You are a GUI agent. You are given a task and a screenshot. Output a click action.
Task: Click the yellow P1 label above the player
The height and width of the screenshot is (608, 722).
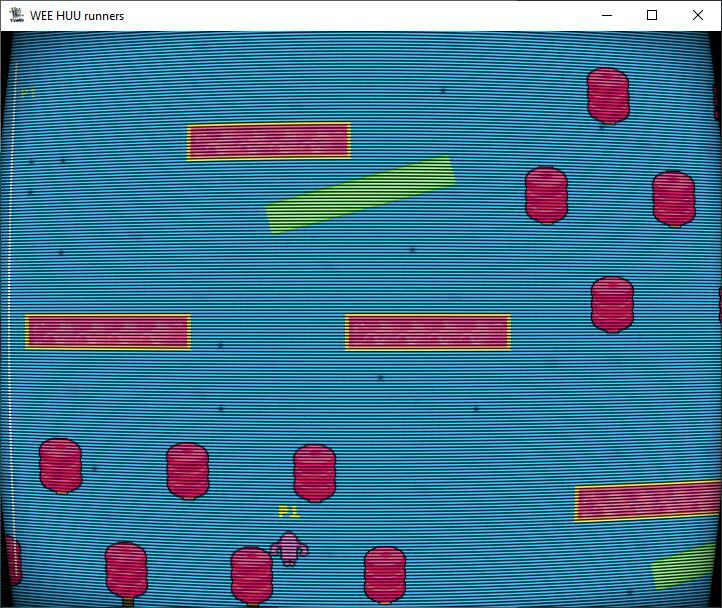pos(289,512)
